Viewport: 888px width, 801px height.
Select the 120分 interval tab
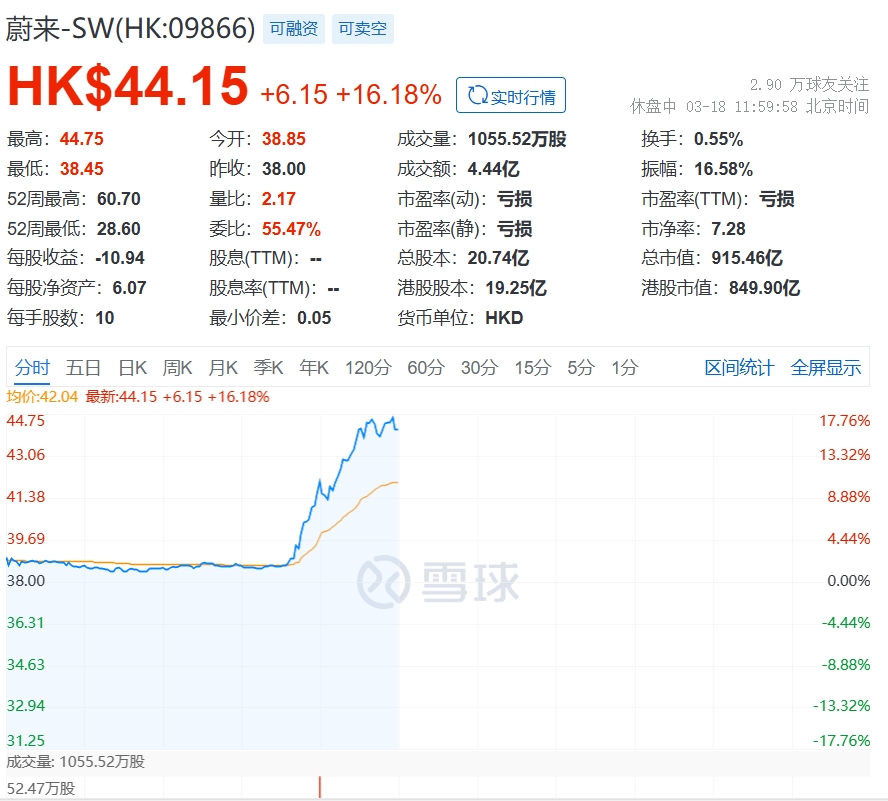pyautogui.click(x=368, y=368)
